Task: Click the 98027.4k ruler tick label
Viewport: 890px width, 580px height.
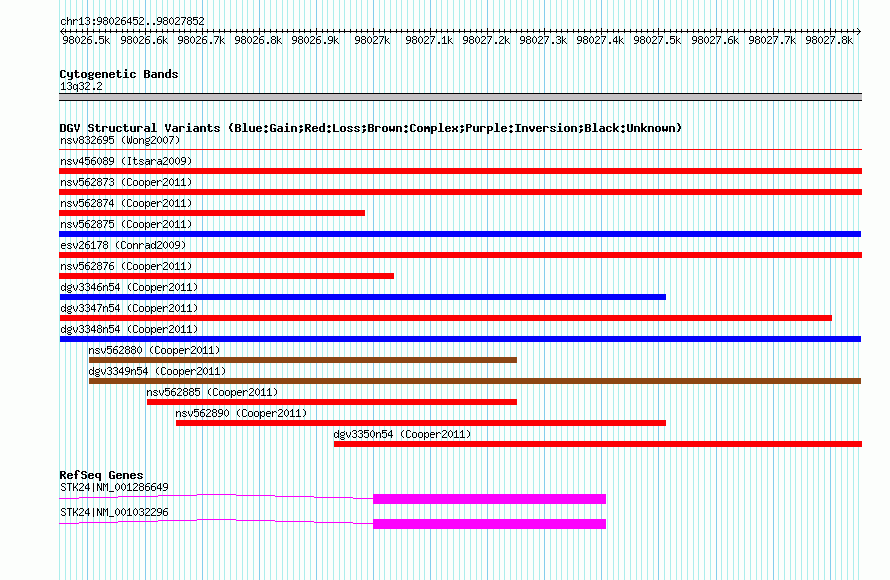Action: click(600, 40)
